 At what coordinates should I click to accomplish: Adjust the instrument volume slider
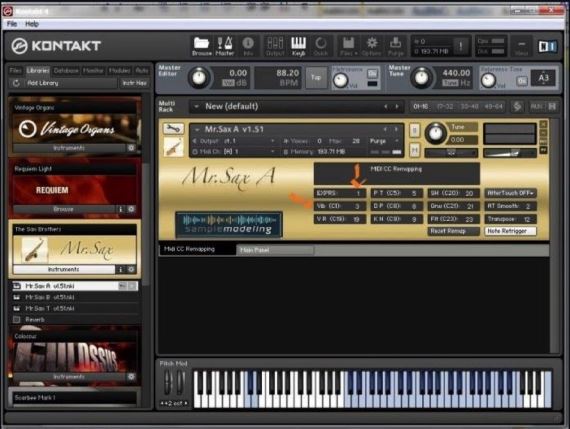tap(509, 153)
